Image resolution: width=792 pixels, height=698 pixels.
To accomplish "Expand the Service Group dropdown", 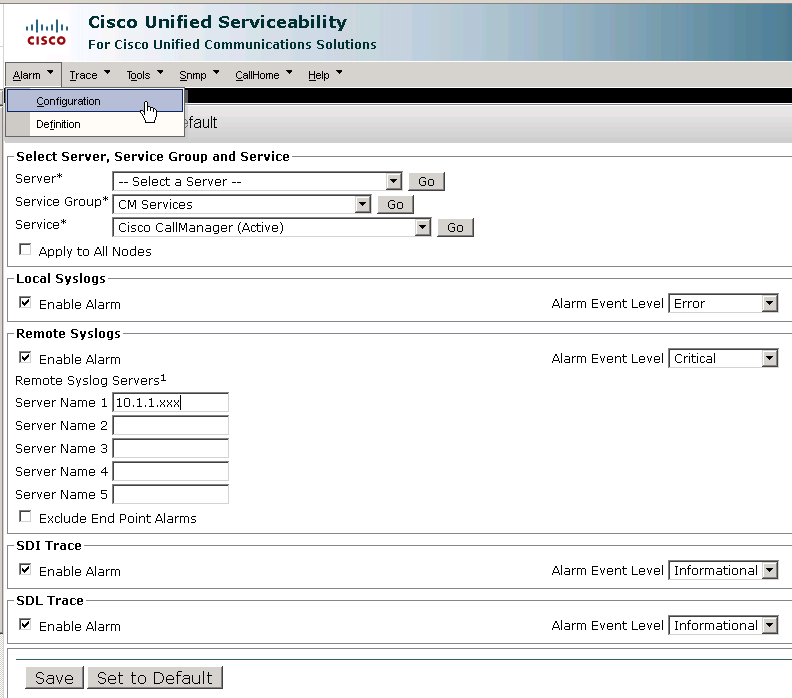I will 242,204.
